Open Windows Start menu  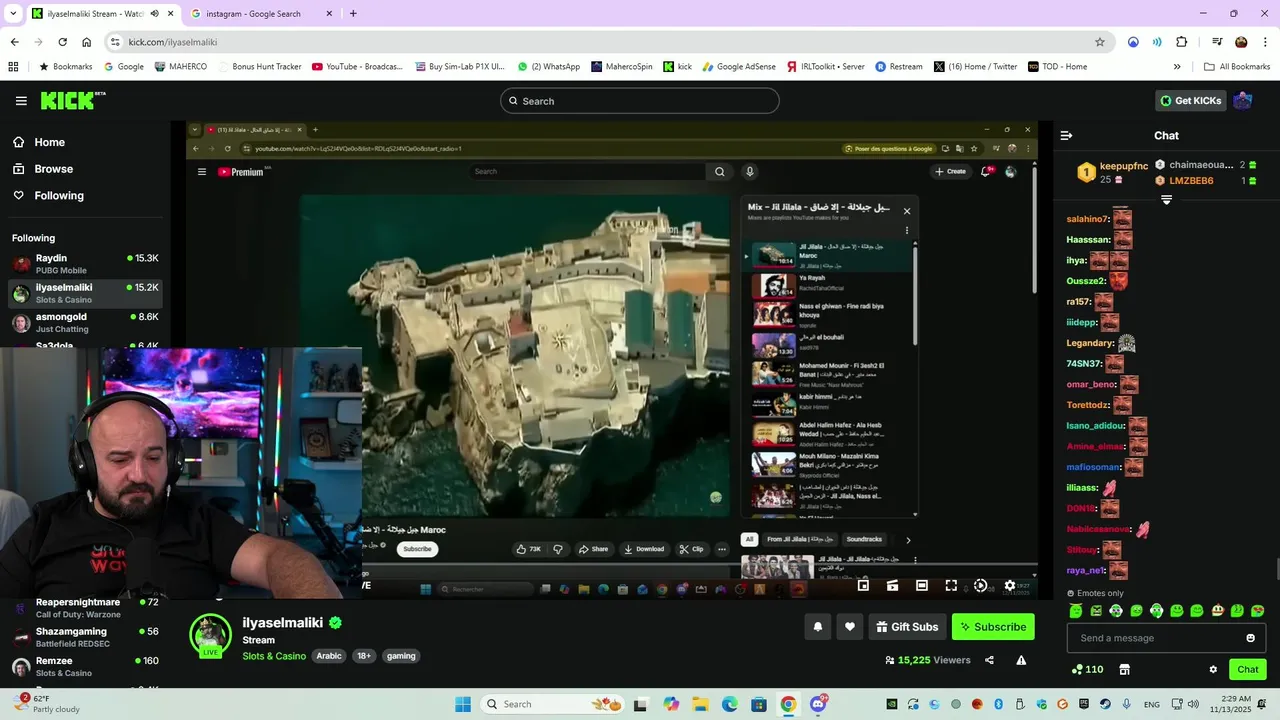(463, 704)
